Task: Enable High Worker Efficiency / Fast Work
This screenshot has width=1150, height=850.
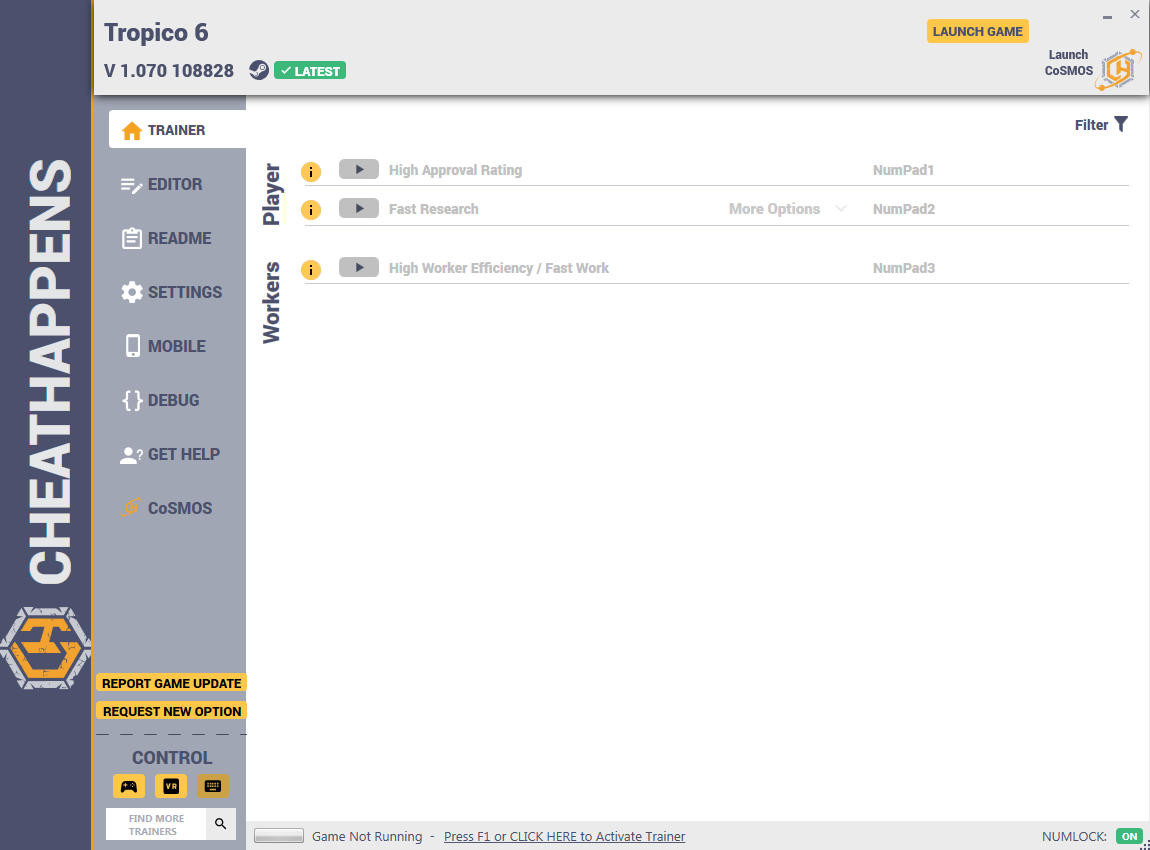Action: point(359,268)
